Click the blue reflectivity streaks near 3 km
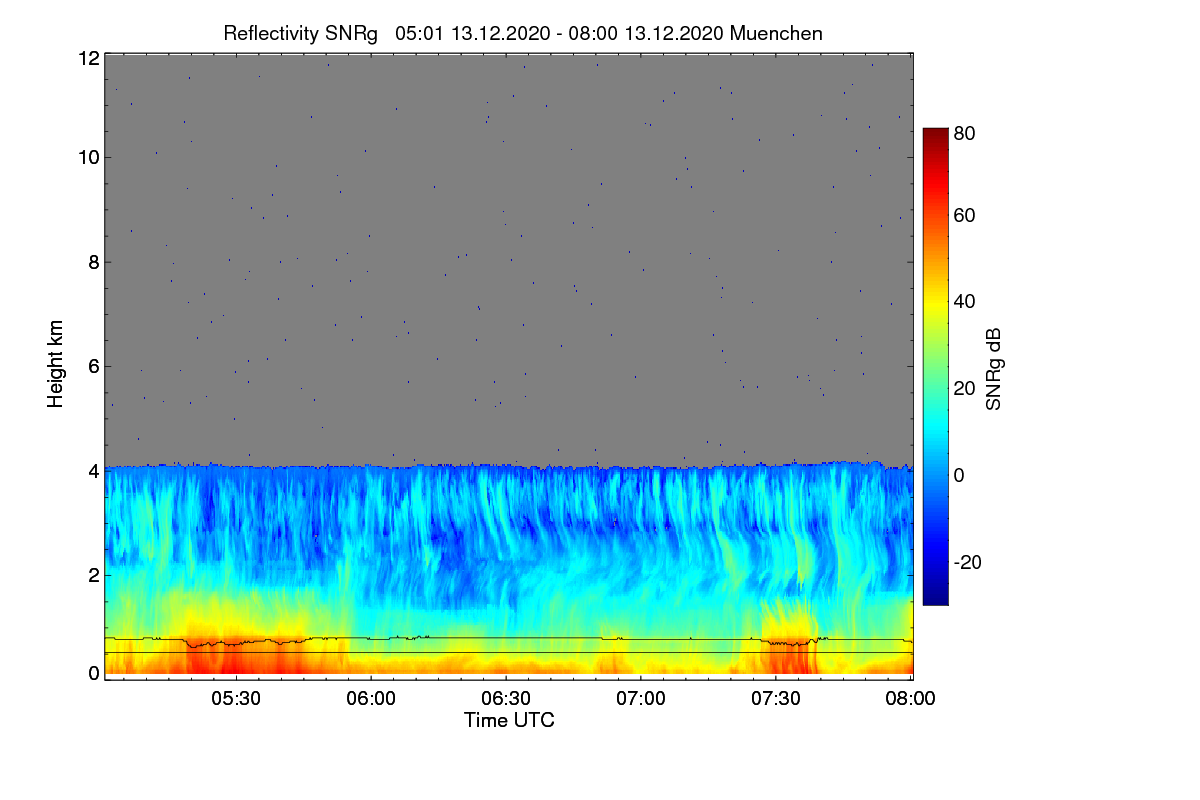The image size is (1200, 800). click(x=508, y=520)
